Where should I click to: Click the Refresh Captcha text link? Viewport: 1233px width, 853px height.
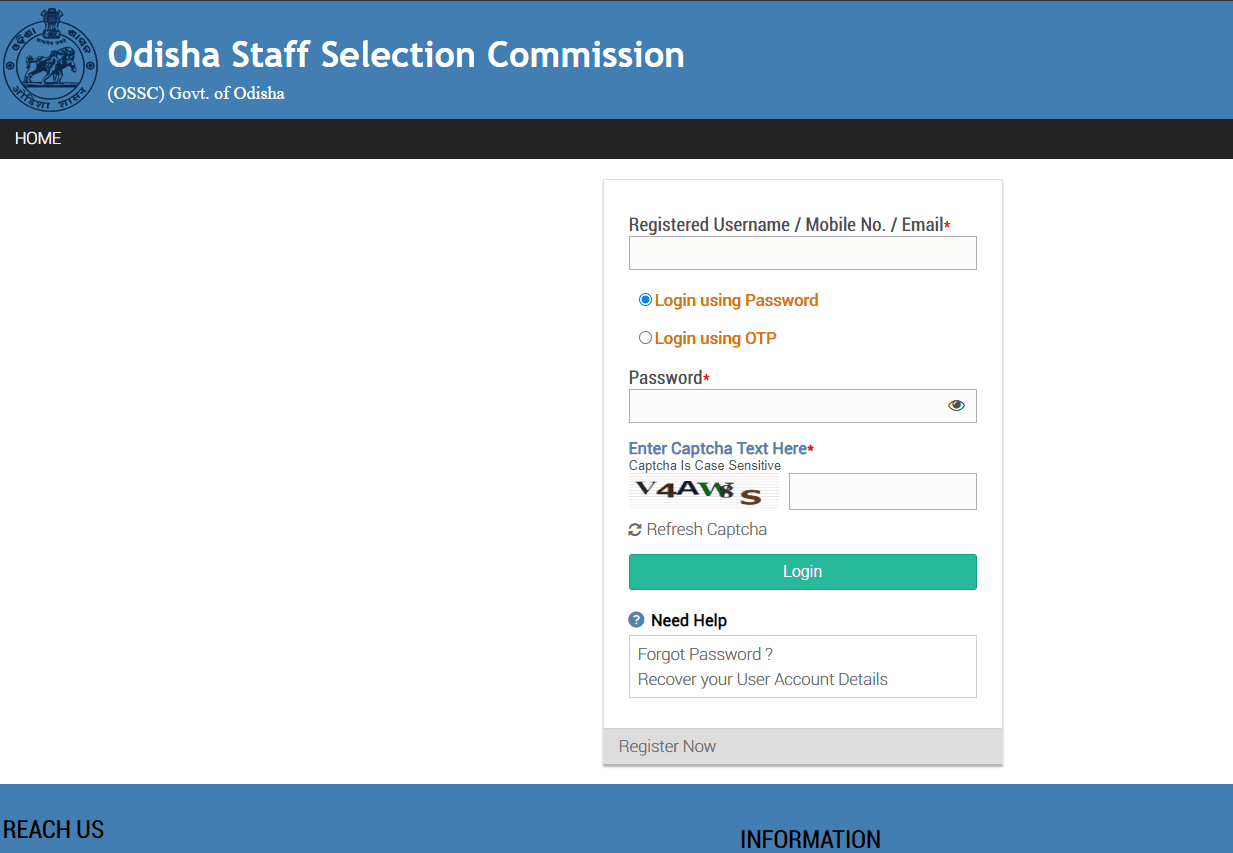pyautogui.click(x=706, y=530)
